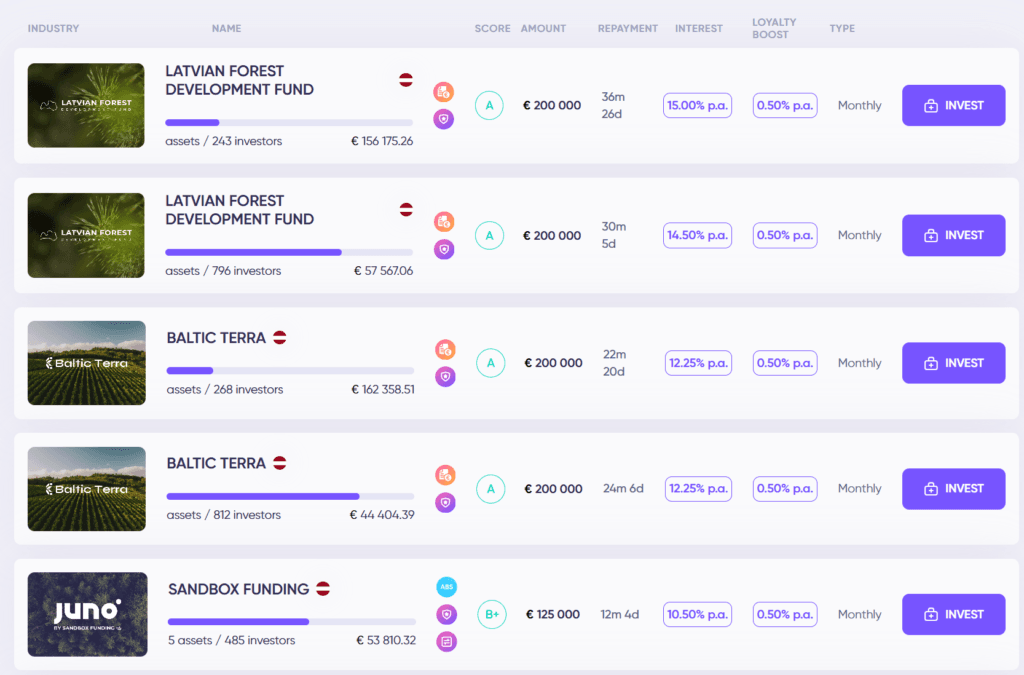Click the INTEREST column header
The width and height of the screenshot is (1024, 675).
(699, 29)
